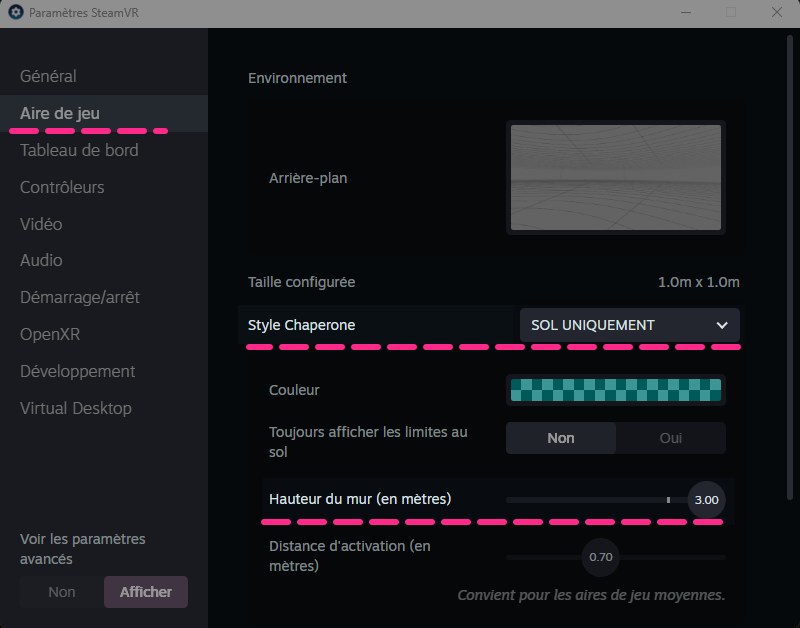Click the Voir les paramètres avancés label

click(83, 549)
